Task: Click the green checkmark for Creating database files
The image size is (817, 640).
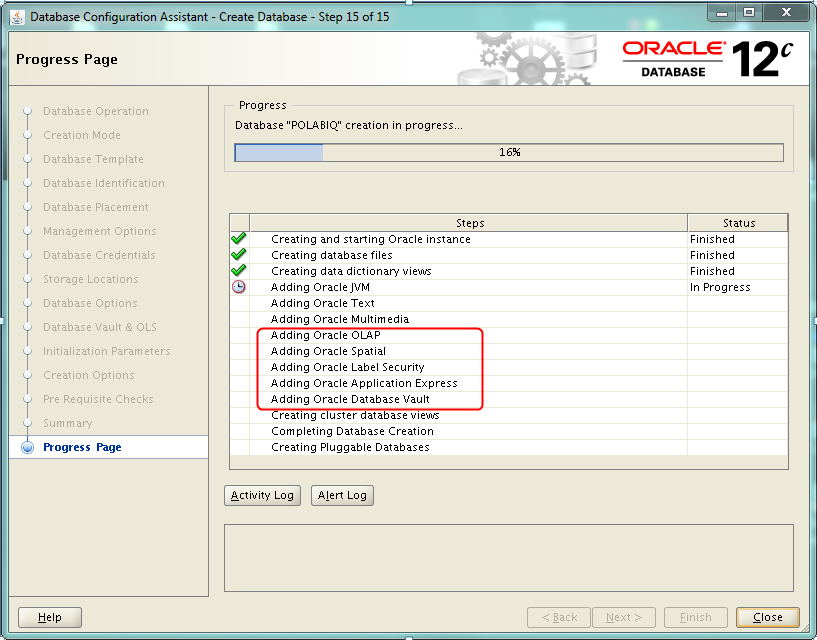Action: tap(239, 255)
